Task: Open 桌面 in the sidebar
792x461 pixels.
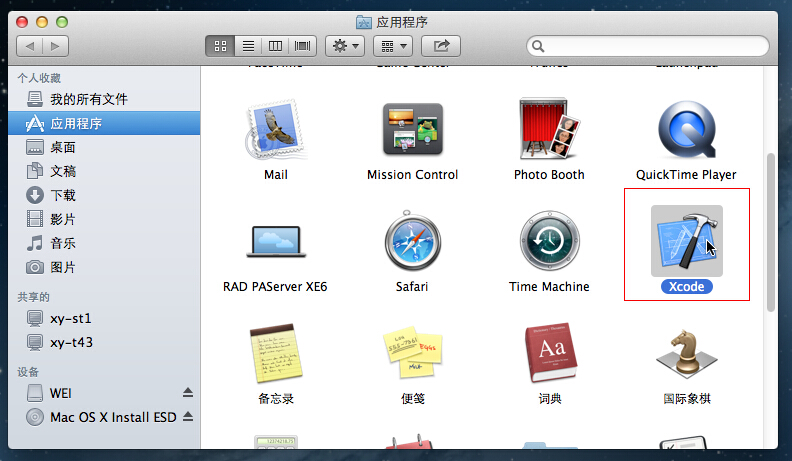Action: tap(104, 147)
